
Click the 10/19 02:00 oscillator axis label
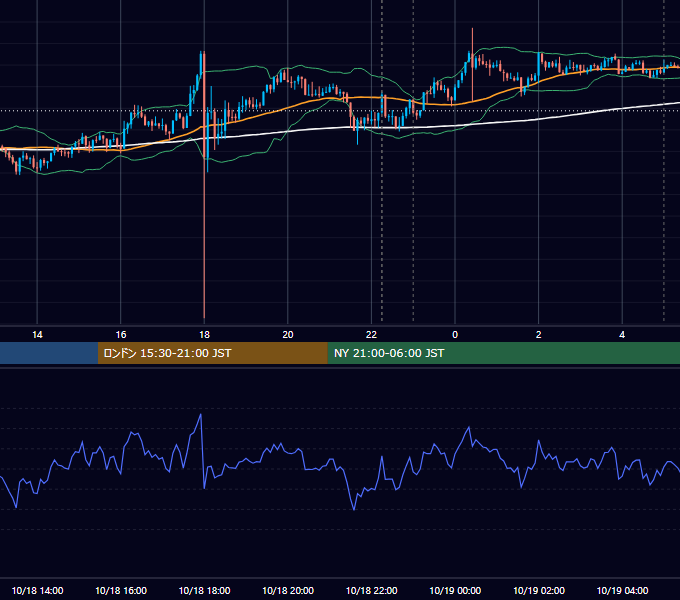[539, 590]
